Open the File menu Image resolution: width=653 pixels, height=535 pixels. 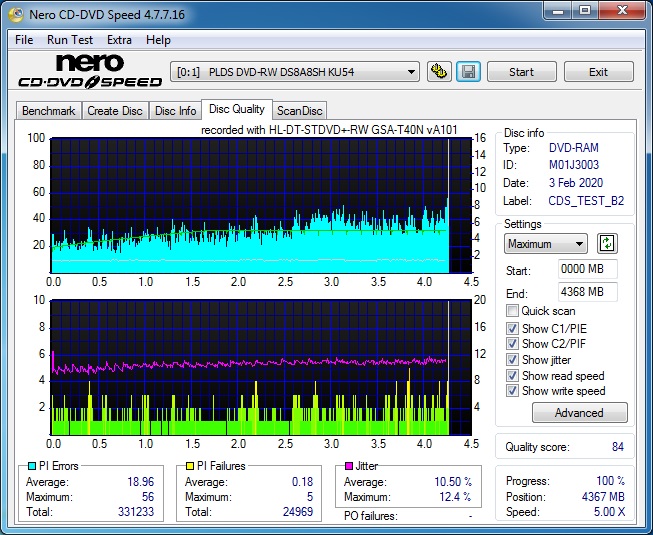[24, 40]
